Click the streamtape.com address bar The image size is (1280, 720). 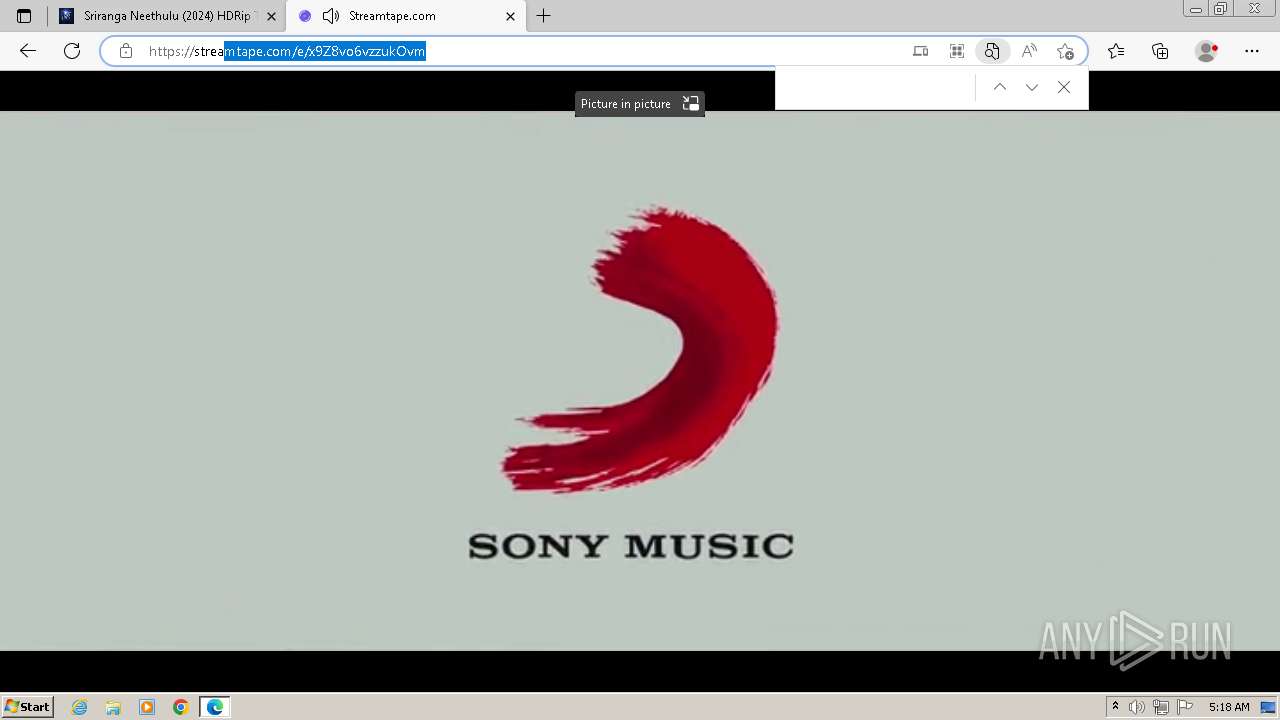(x=520, y=51)
